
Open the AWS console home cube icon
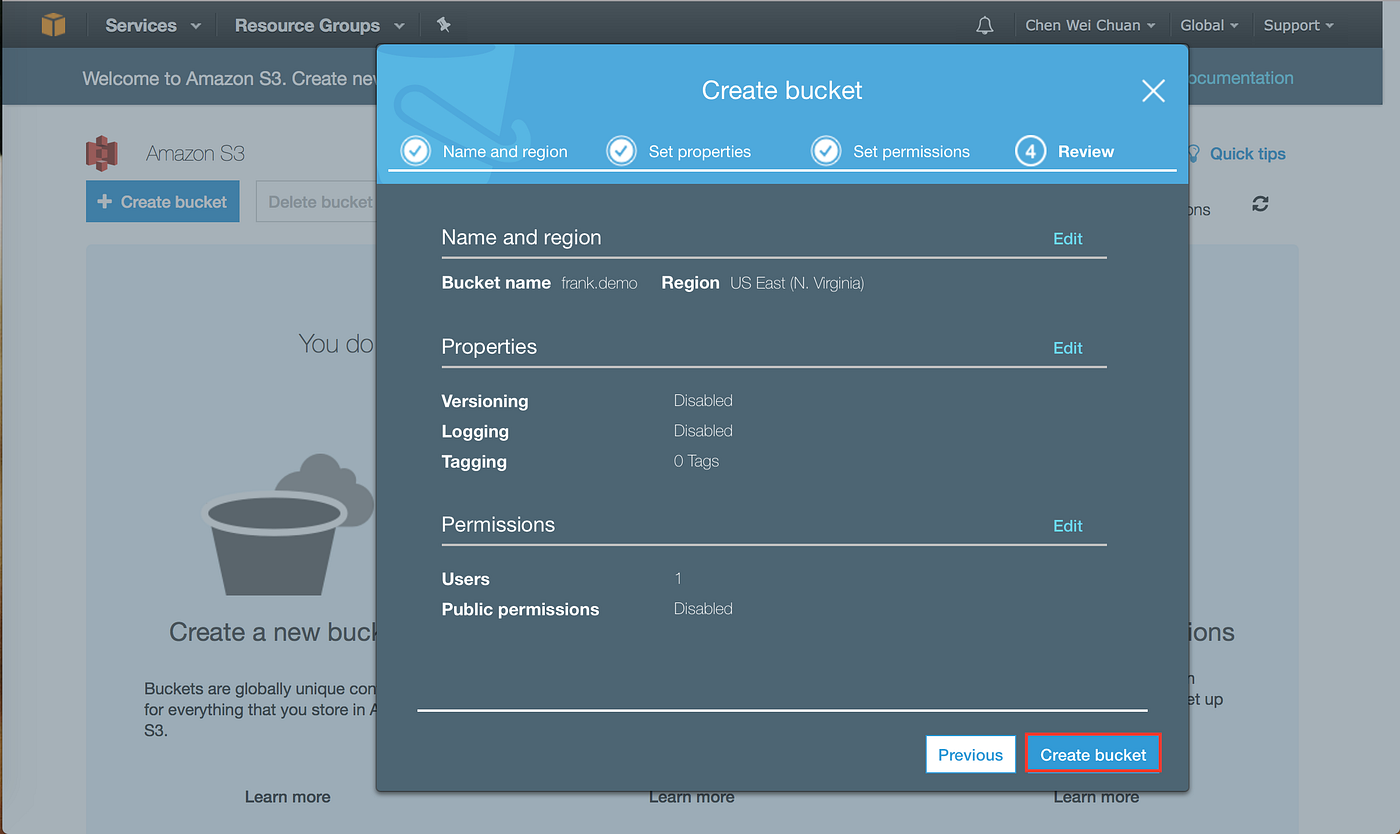[x=53, y=25]
